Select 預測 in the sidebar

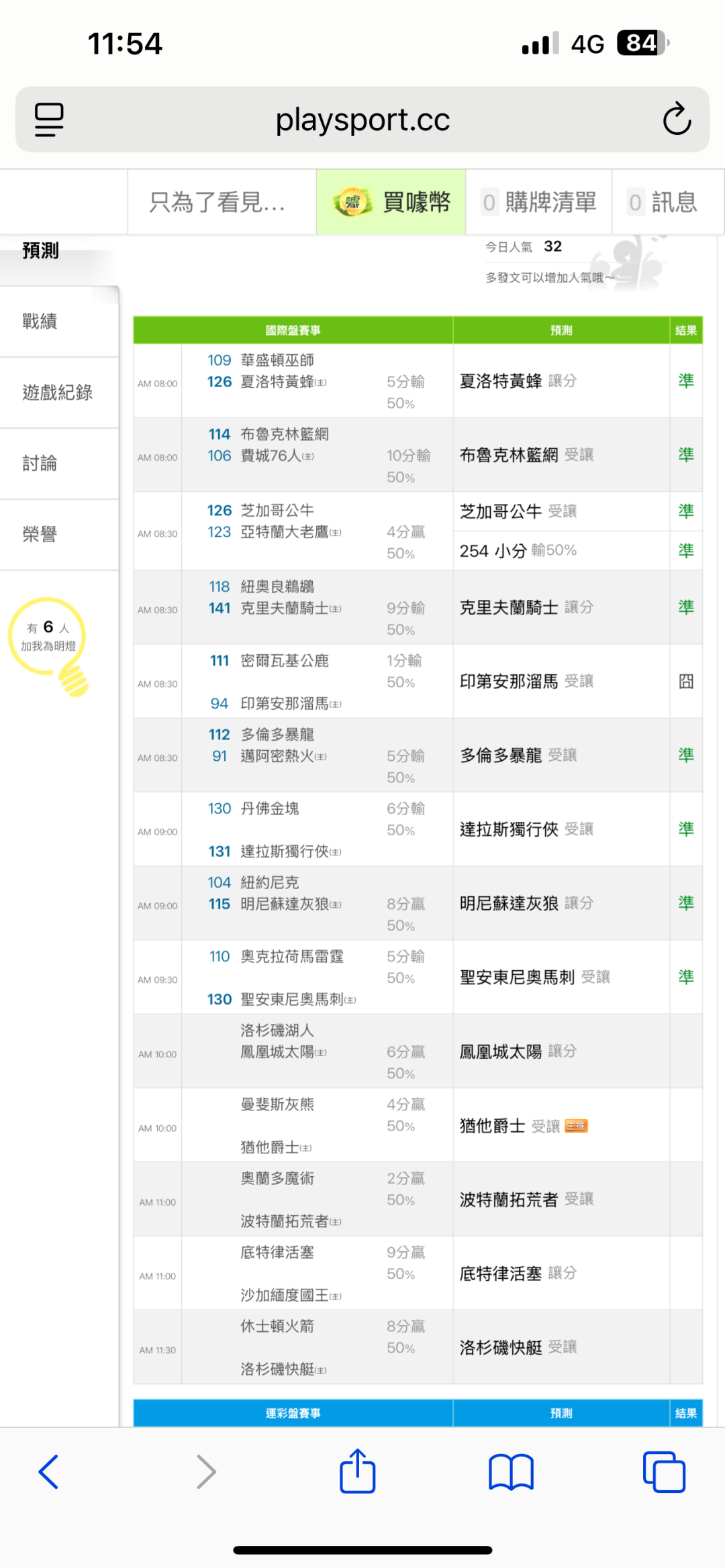[41, 251]
